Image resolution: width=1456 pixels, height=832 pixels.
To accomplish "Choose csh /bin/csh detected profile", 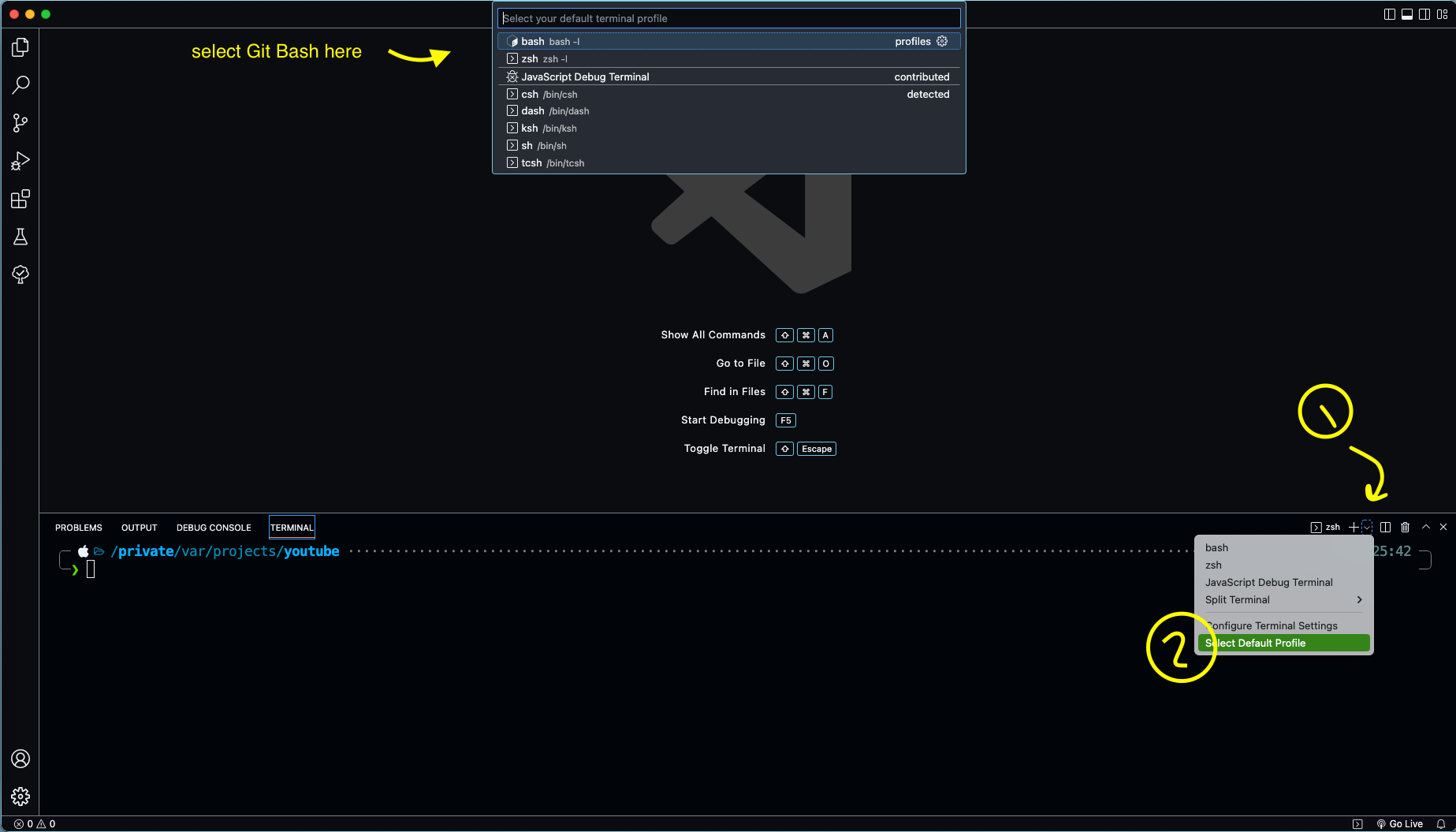I will 729,94.
